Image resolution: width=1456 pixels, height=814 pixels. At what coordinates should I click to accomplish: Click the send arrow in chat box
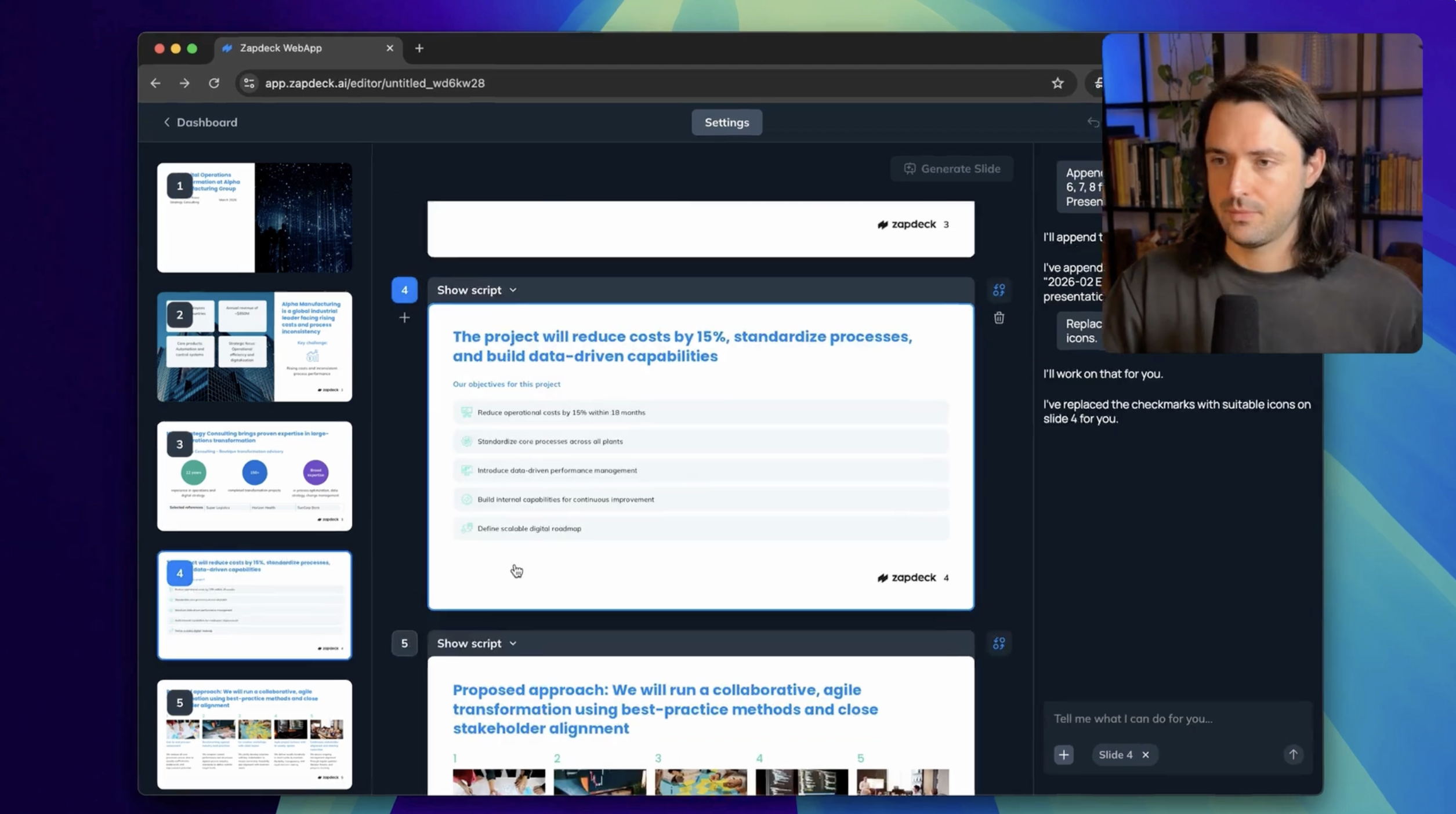1292,754
